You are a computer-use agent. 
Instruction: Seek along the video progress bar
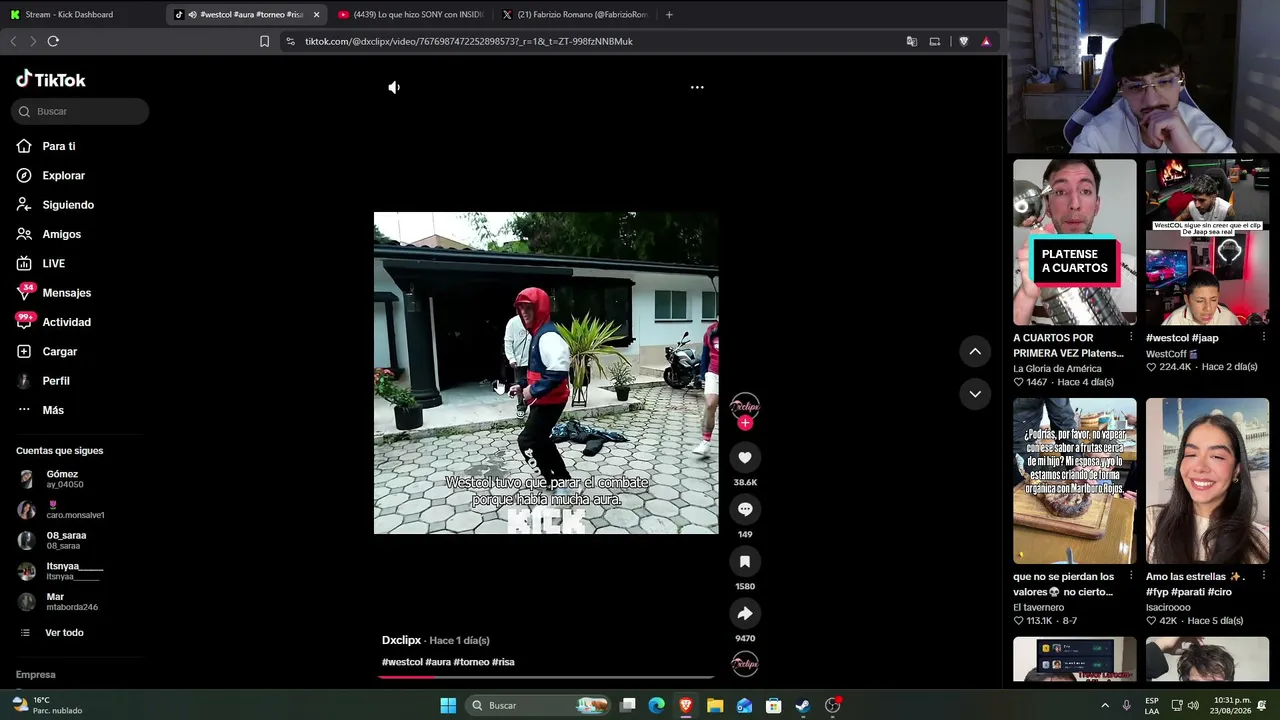coord(546,677)
